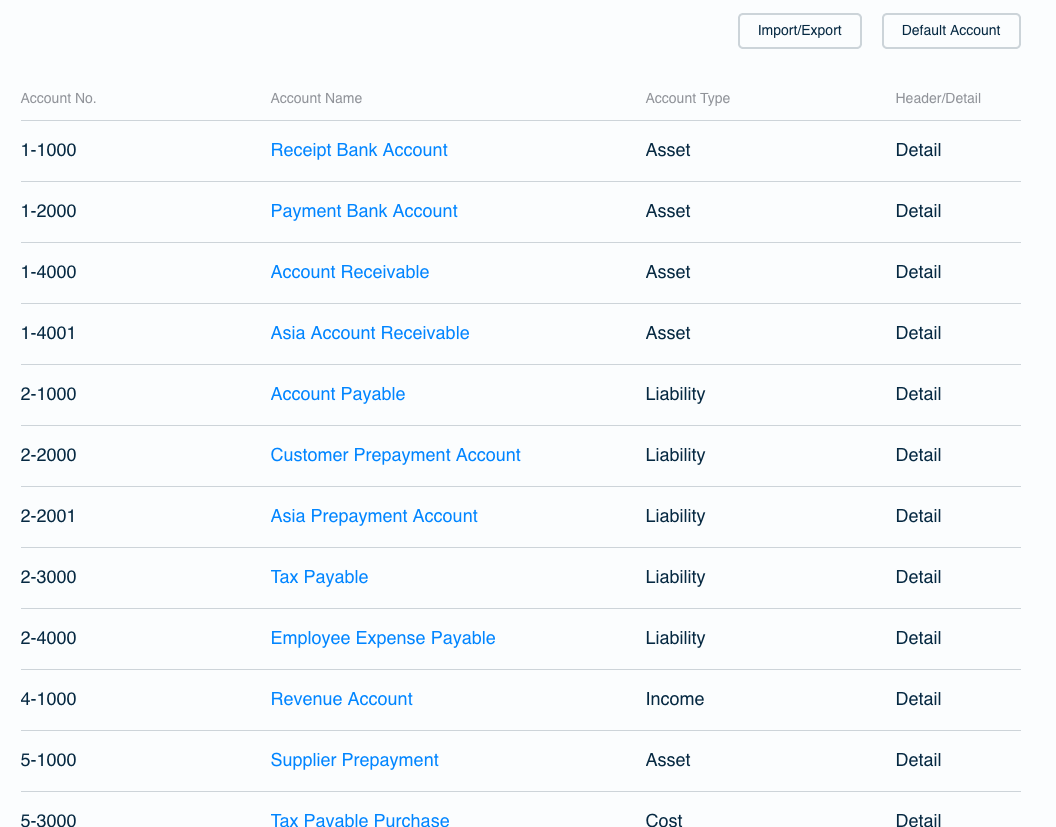This screenshot has width=1056, height=827.
Task: Click Liability type in Account Payable row
Action: coord(675,394)
